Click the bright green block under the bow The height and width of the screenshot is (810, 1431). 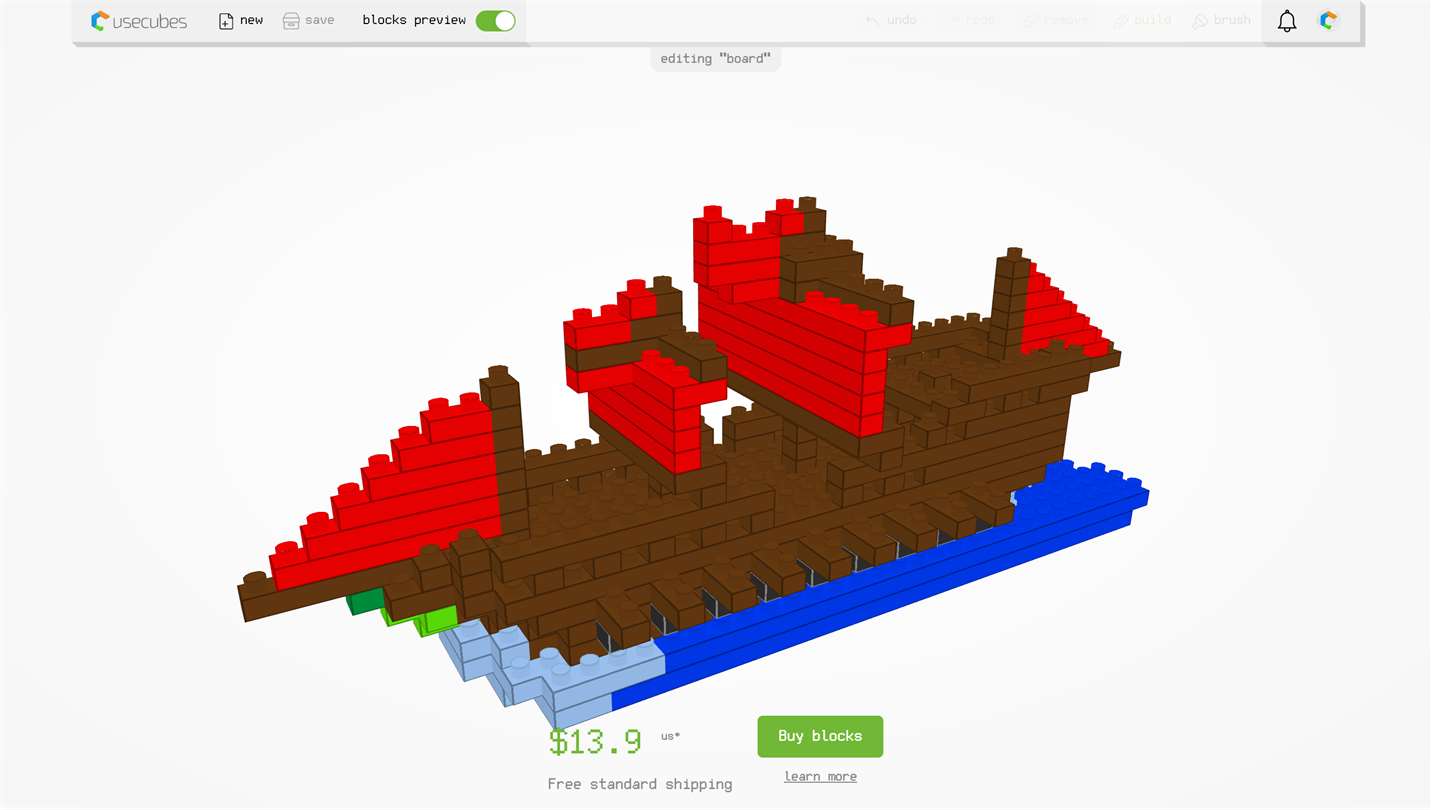point(438,620)
